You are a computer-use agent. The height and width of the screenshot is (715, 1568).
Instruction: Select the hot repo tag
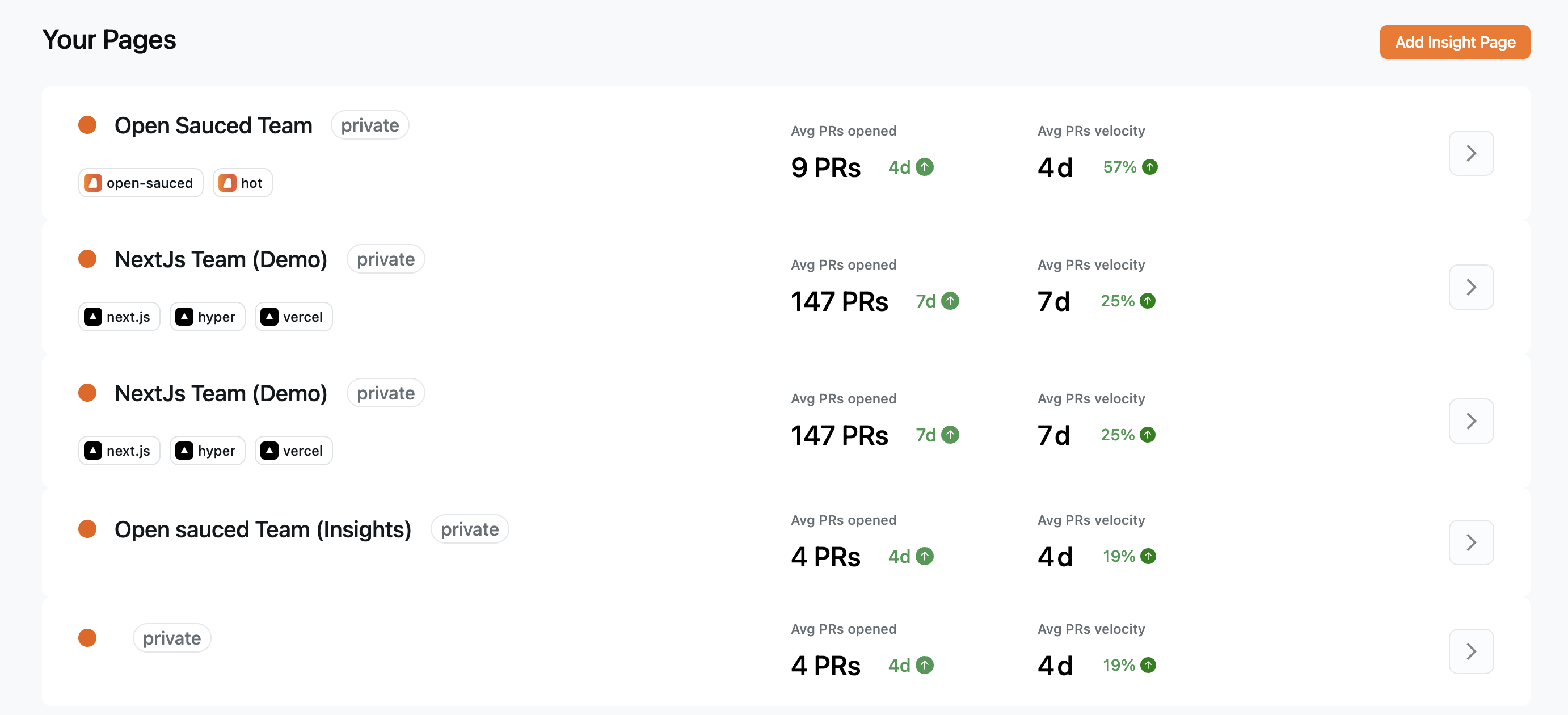coord(242,183)
